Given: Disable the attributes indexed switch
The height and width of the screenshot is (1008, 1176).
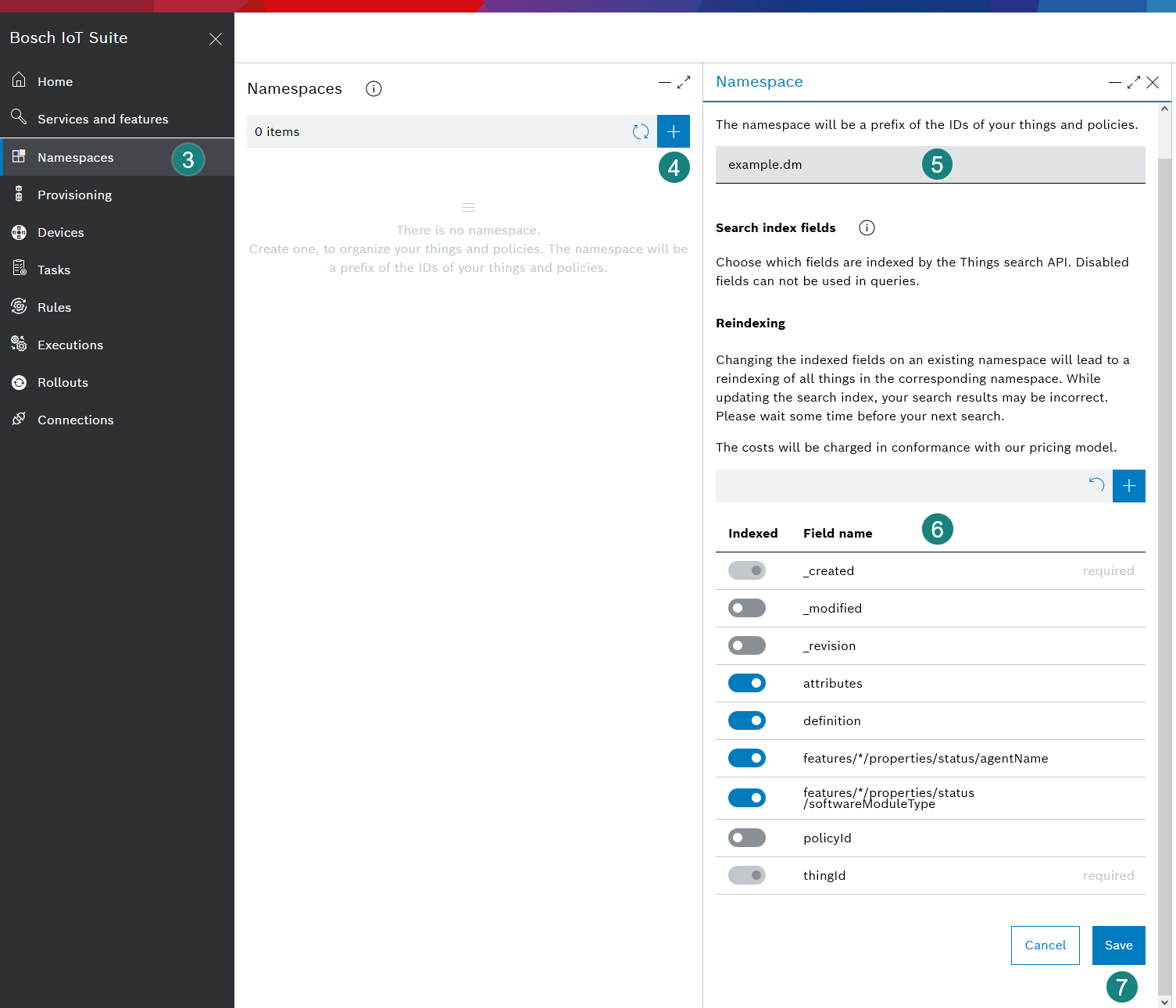Looking at the screenshot, I should 747,683.
